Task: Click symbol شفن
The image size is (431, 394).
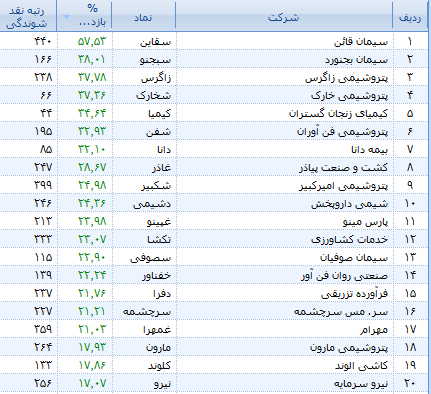Action: tap(159, 132)
